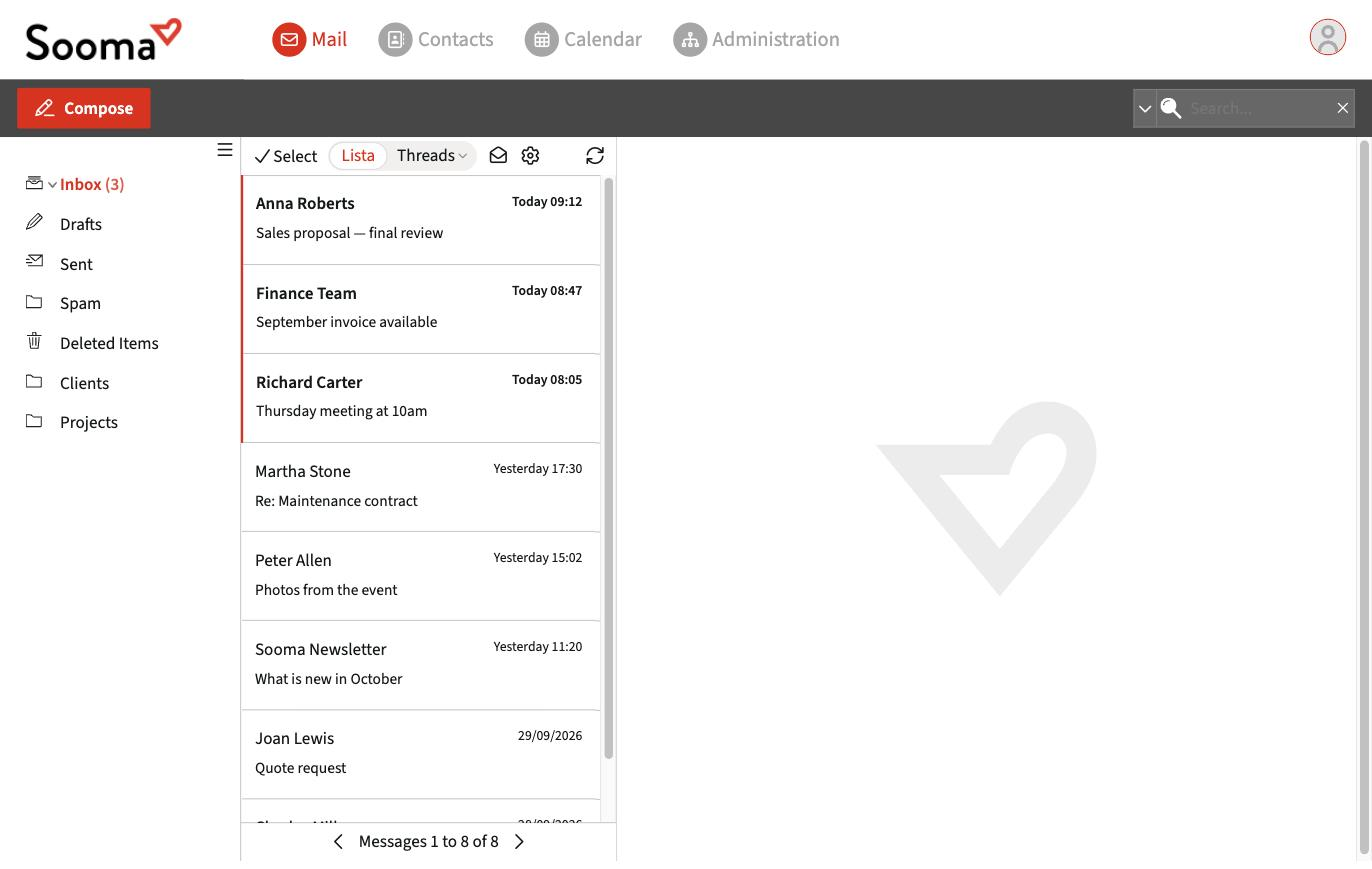Screen dimensions: 1372x869
Task: Go to next page of messages
Action: click(519, 842)
